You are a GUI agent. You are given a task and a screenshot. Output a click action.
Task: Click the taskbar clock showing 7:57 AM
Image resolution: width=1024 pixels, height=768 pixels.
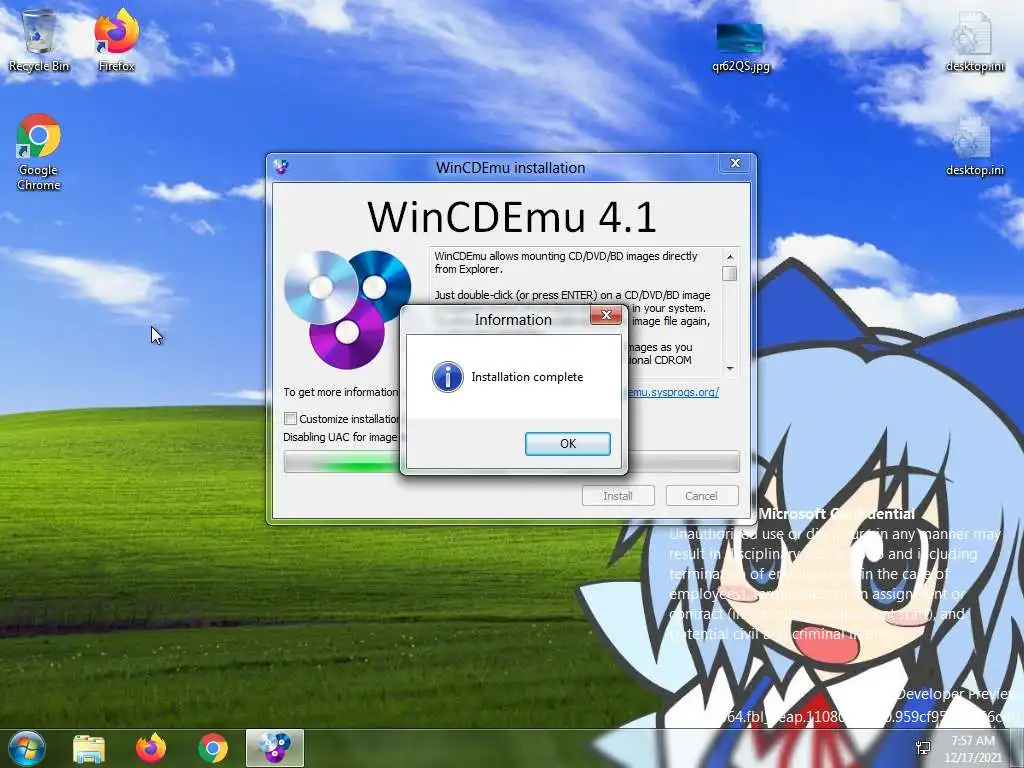pos(972,748)
